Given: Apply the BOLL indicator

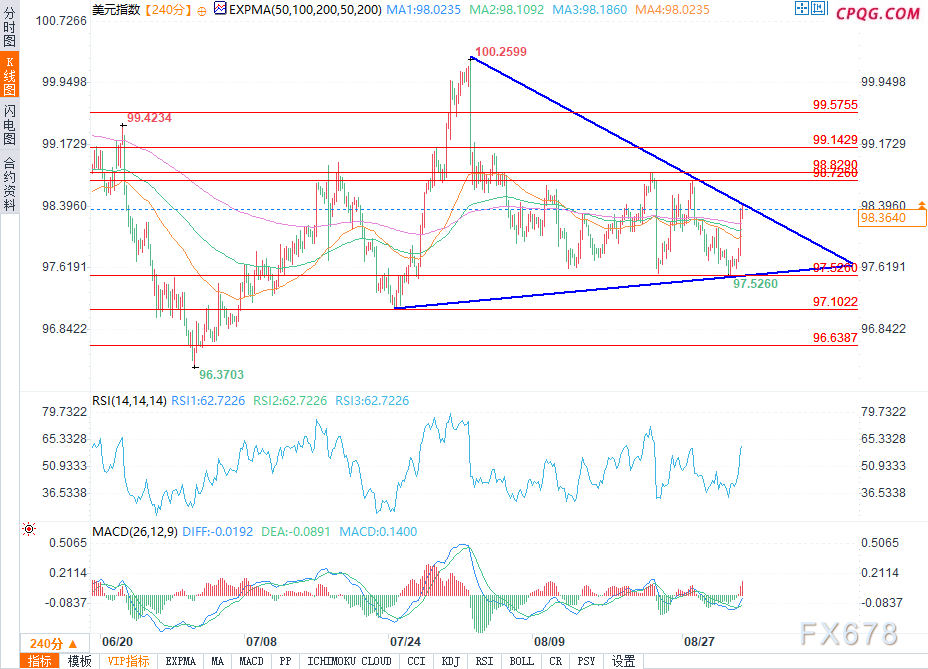Looking at the screenshot, I should 521,661.
